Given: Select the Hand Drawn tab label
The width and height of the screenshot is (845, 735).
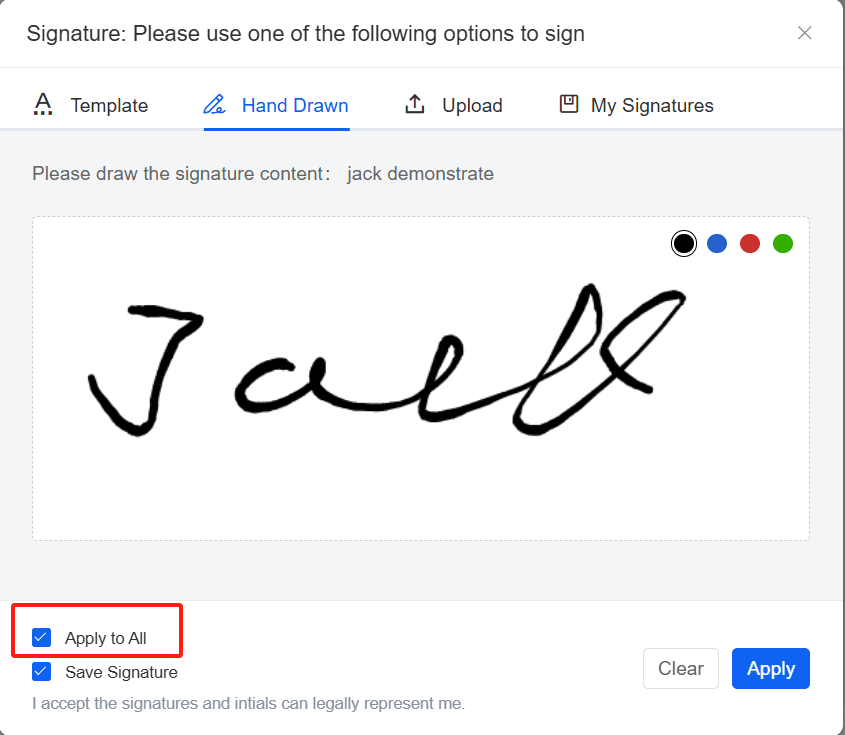Looking at the screenshot, I should pos(295,105).
